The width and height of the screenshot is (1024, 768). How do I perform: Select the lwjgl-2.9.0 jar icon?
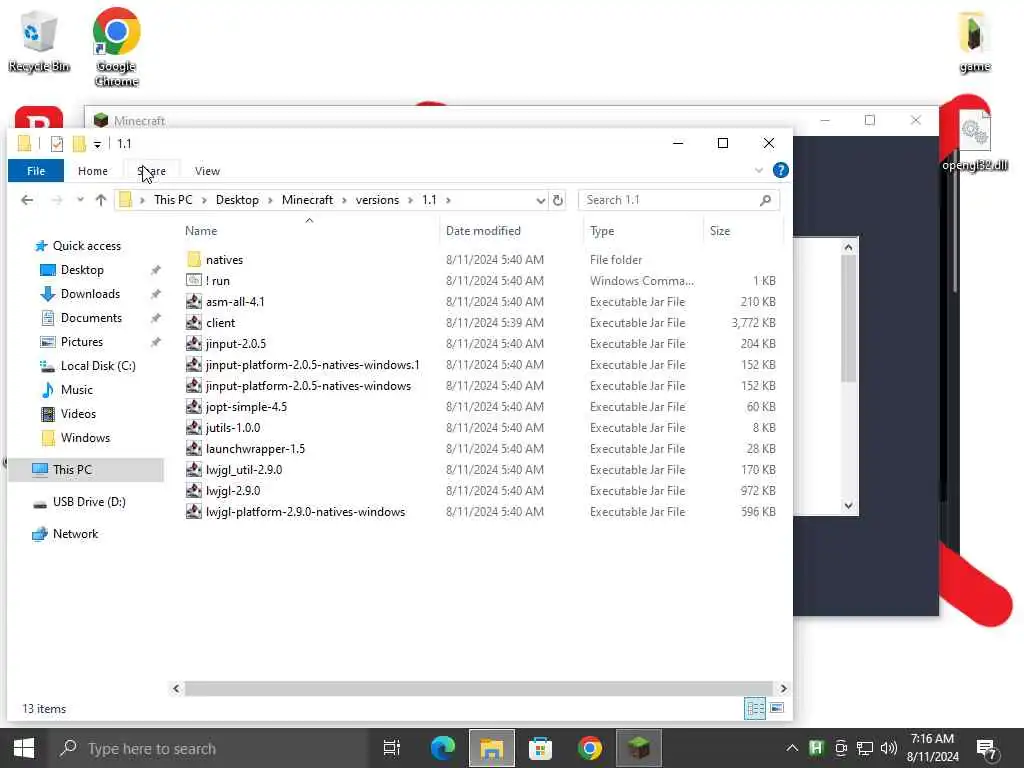click(193, 490)
